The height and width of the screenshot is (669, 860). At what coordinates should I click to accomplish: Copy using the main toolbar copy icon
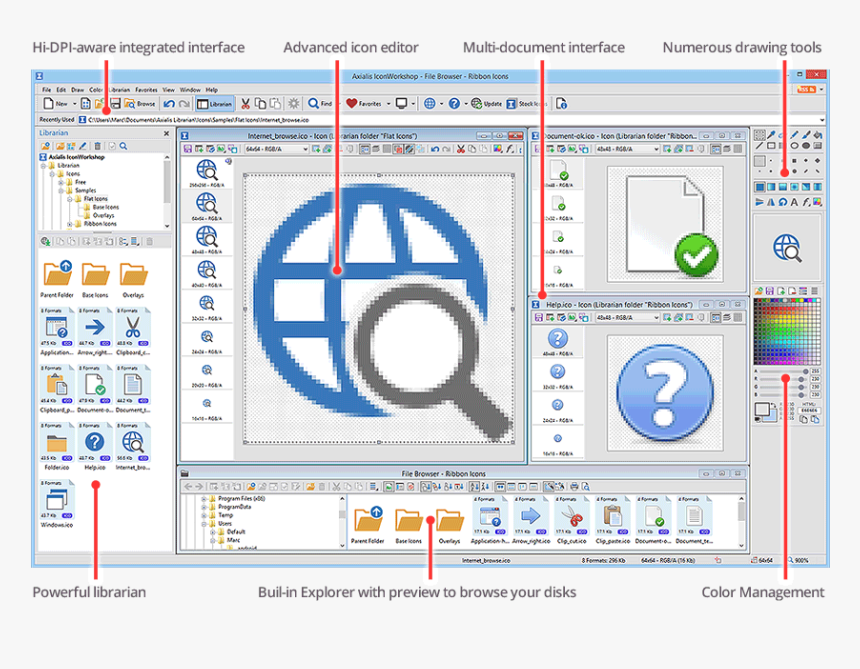[x=261, y=103]
